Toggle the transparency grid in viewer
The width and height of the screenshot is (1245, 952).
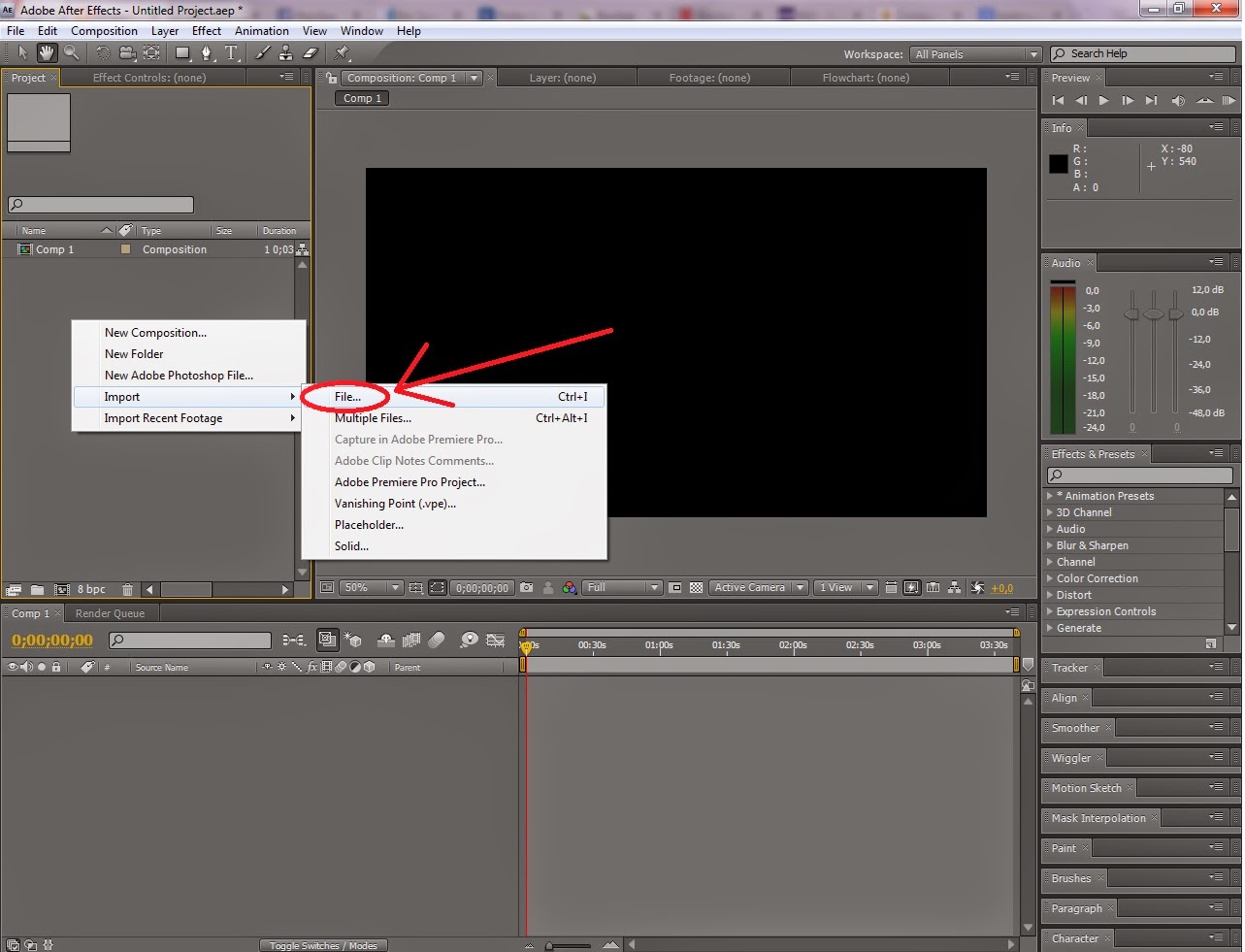tap(696, 587)
